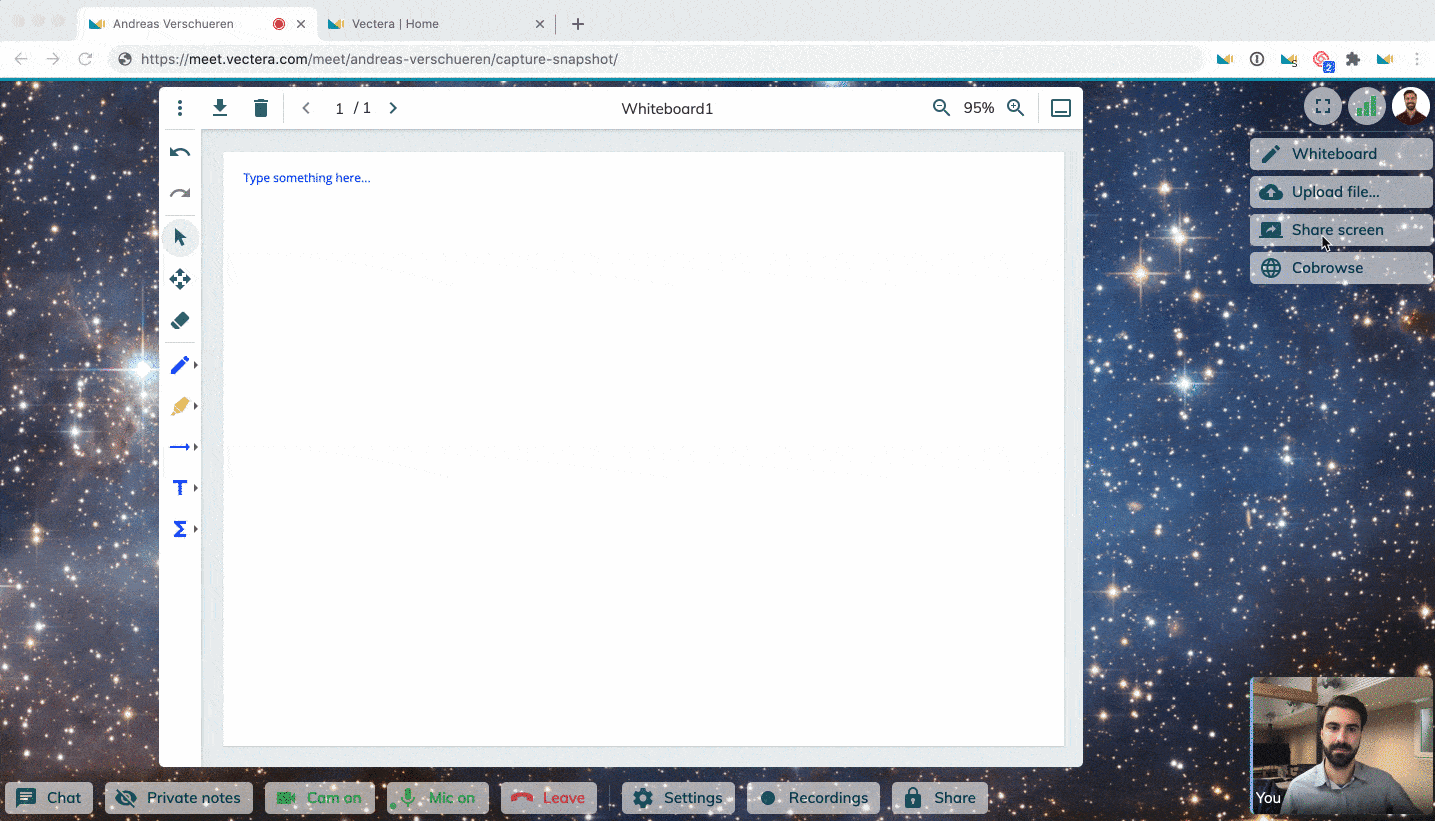This screenshot has height=821, width=1435.
Task: Toggle Private notes visibility
Action: click(179, 798)
